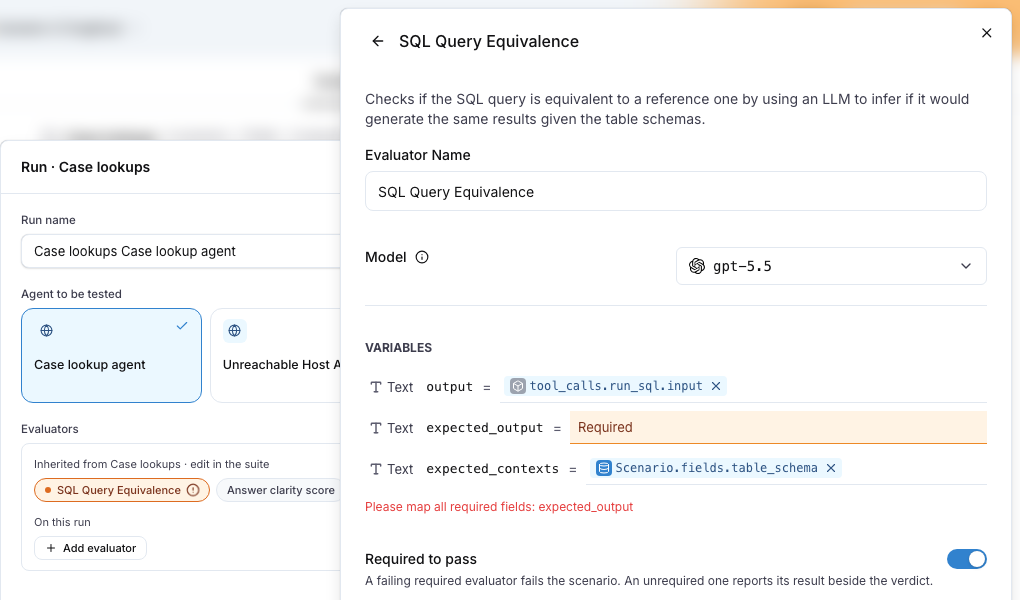The width and height of the screenshot is (1020, 600).
Task: Click the 'Run · Case lookups' header
Action: pos(85,167)
